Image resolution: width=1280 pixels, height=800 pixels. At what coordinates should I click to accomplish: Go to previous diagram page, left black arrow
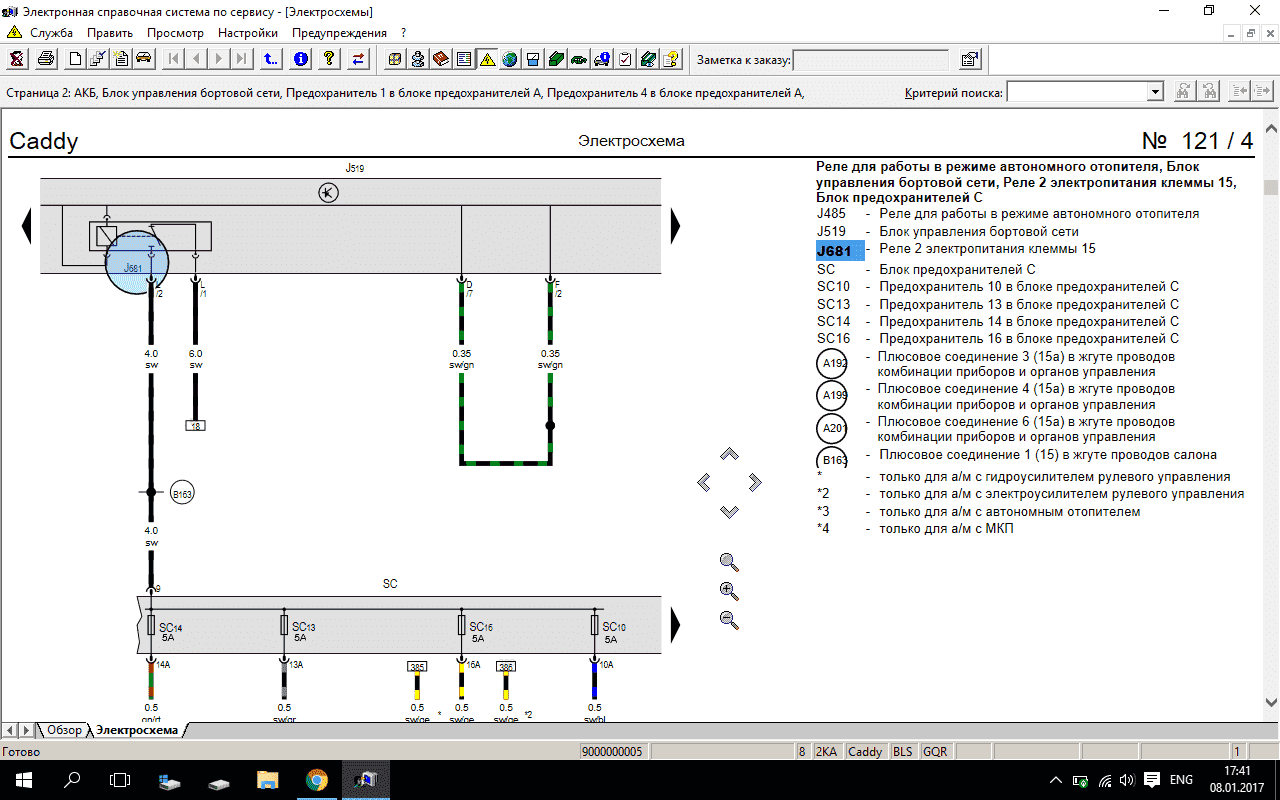(x=27, y=226)
